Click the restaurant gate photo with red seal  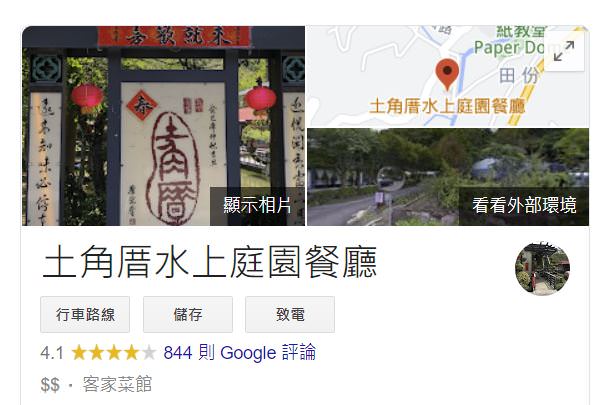pos(164,126)
